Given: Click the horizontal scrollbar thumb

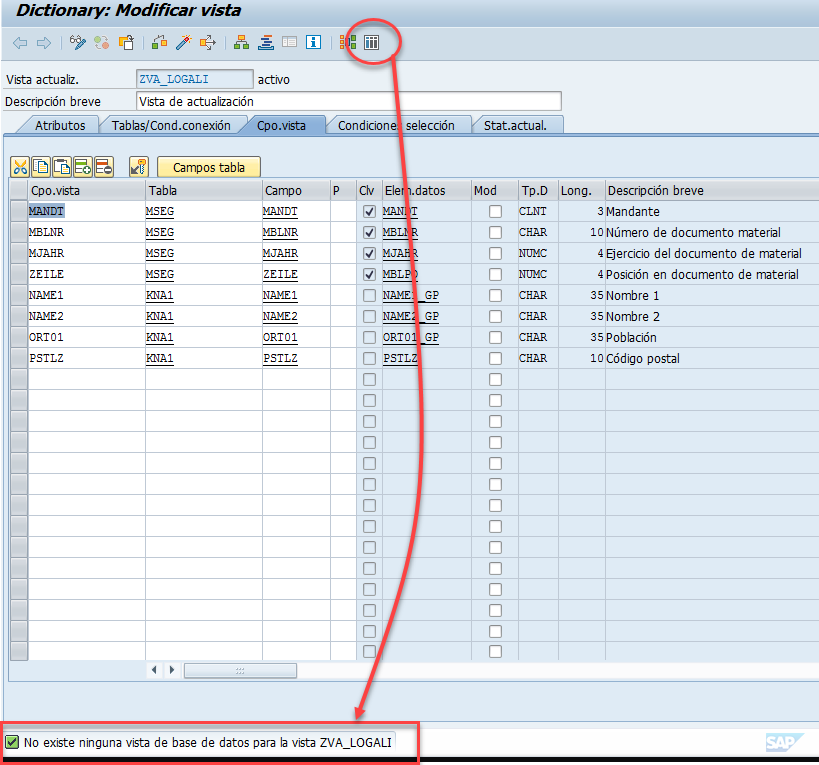Looking at the screenshot, I should point(240,670).
